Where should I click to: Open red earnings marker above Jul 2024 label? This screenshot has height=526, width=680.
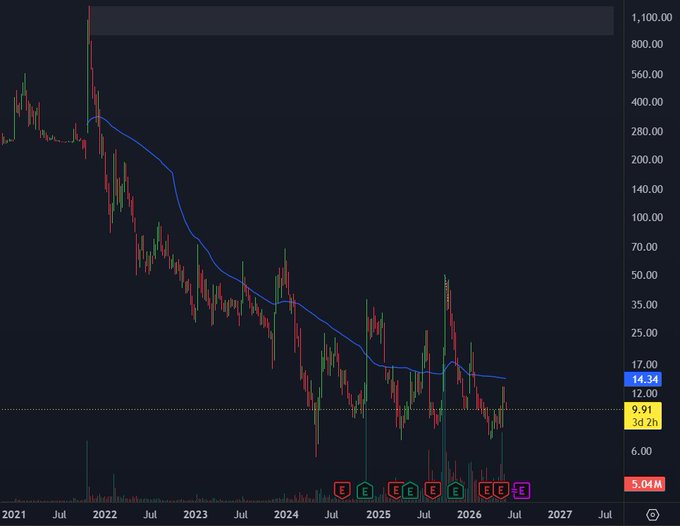(342, 490)
